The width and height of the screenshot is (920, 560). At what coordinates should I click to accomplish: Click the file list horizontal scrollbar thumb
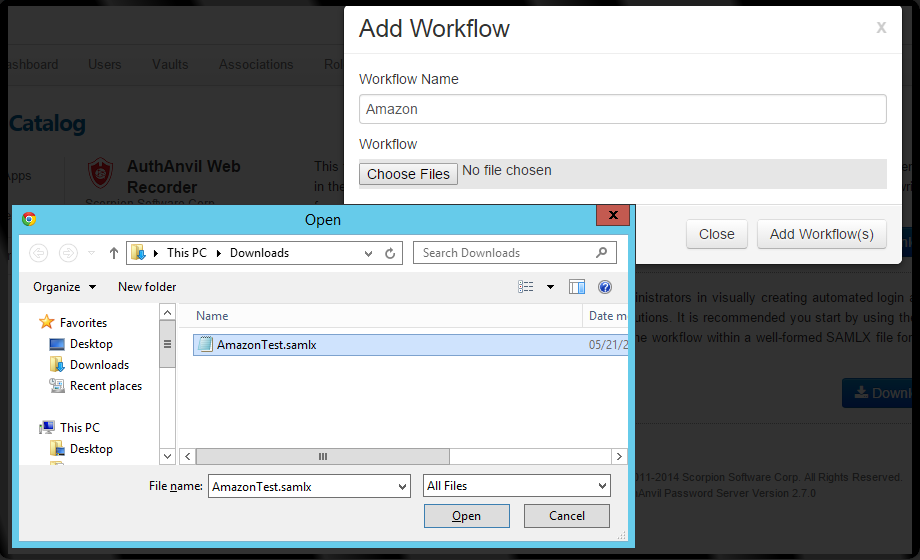coord(323,456)
